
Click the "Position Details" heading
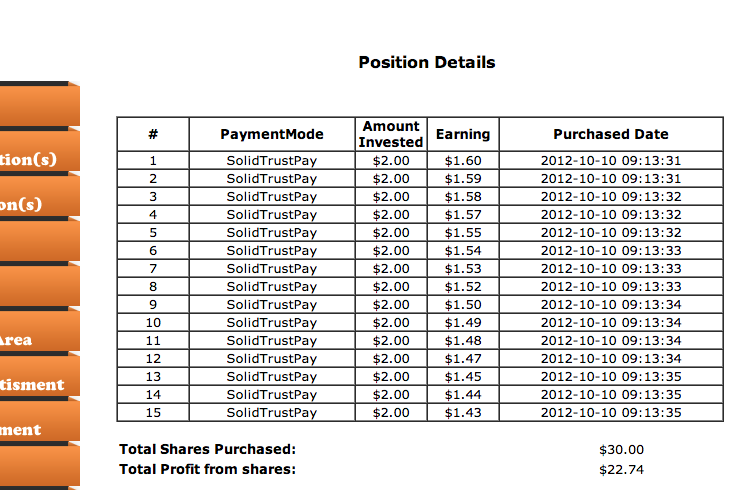[426, 62]
